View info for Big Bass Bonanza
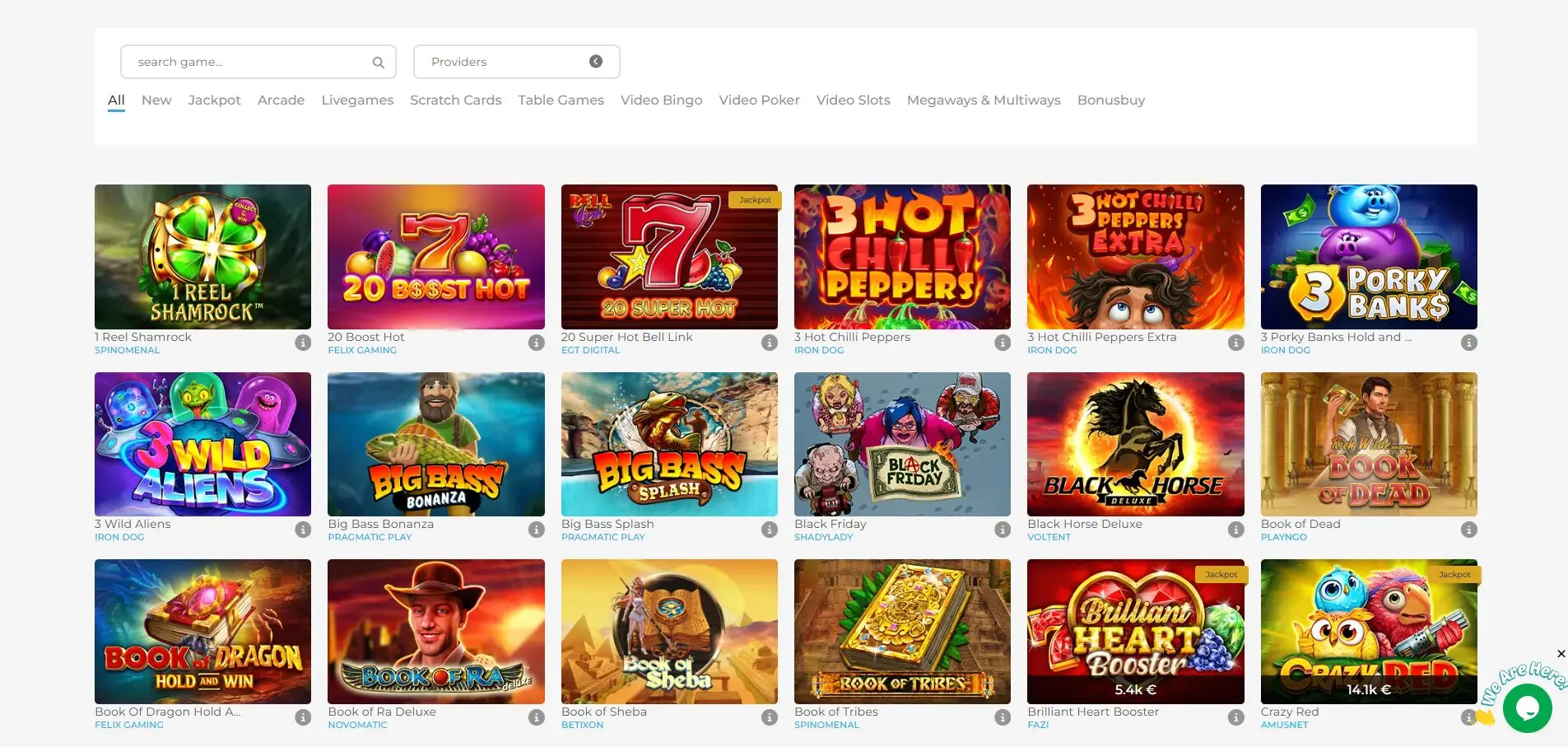This screenshot has height=747, width=1568. 536,530
